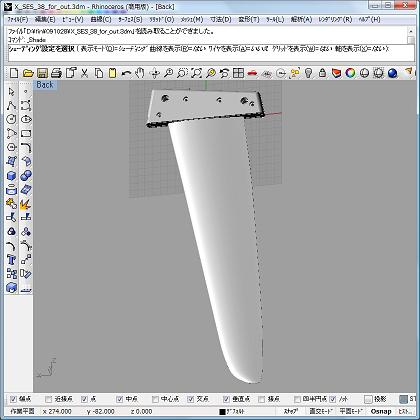Toggle the 端点 osnap checkbox

click(13, 399)
